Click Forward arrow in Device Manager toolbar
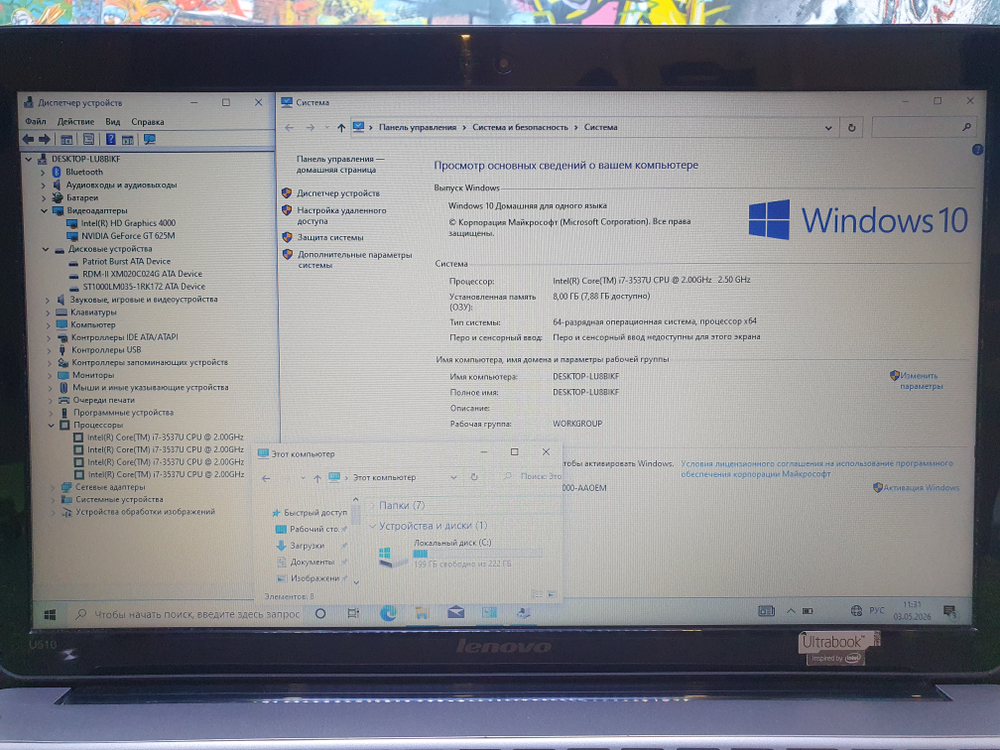Screen dimensions: 1000x750 click(44, 139)
